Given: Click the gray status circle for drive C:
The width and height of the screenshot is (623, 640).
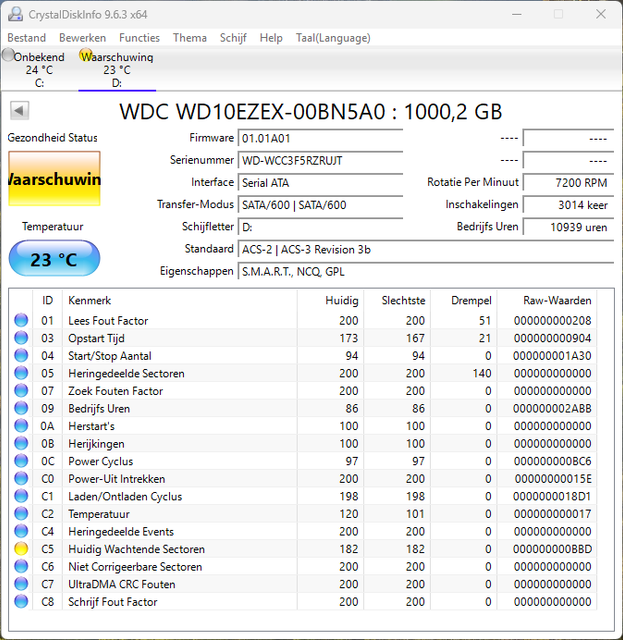Looking at the screenshot, I should pos(8,55).
